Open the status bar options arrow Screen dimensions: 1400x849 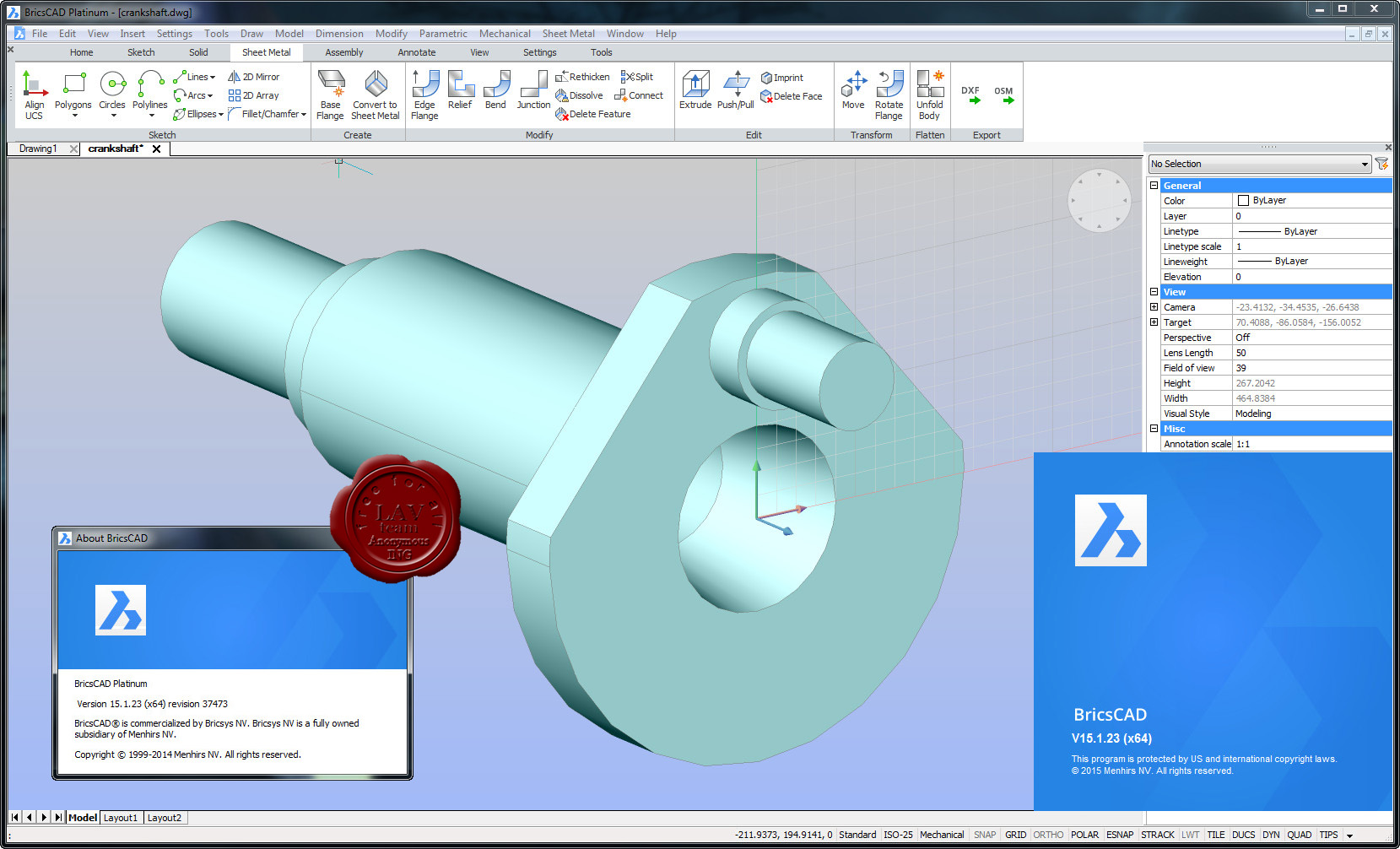(1349, 835)
